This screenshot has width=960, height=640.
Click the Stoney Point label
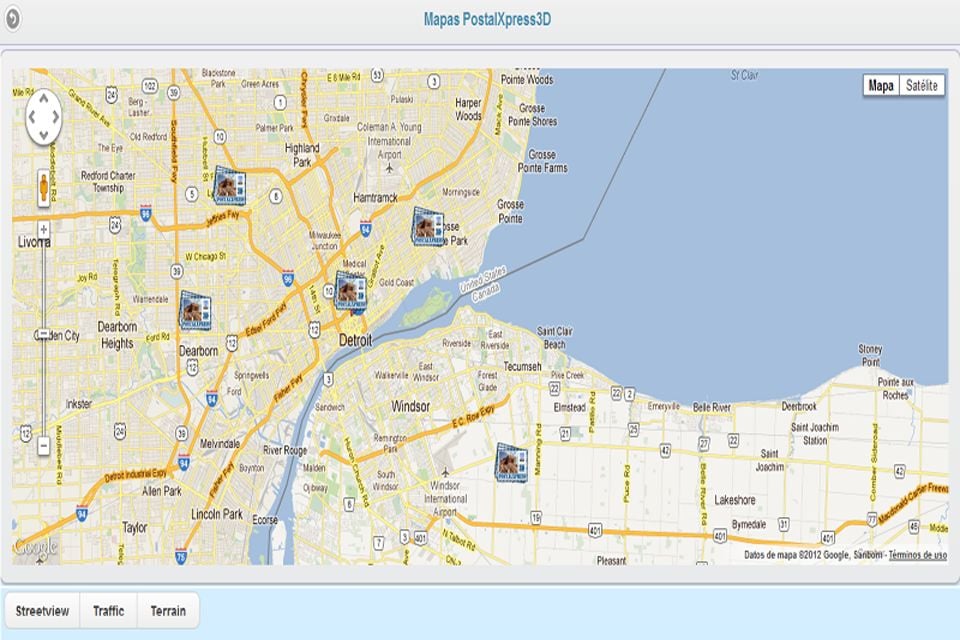870,355
